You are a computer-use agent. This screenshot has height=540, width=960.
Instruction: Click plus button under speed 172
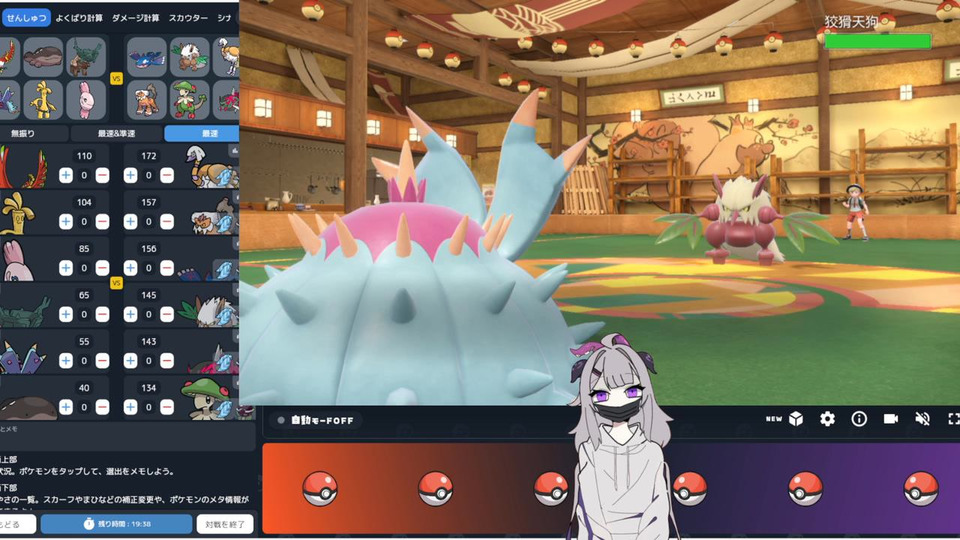(130, 176)
